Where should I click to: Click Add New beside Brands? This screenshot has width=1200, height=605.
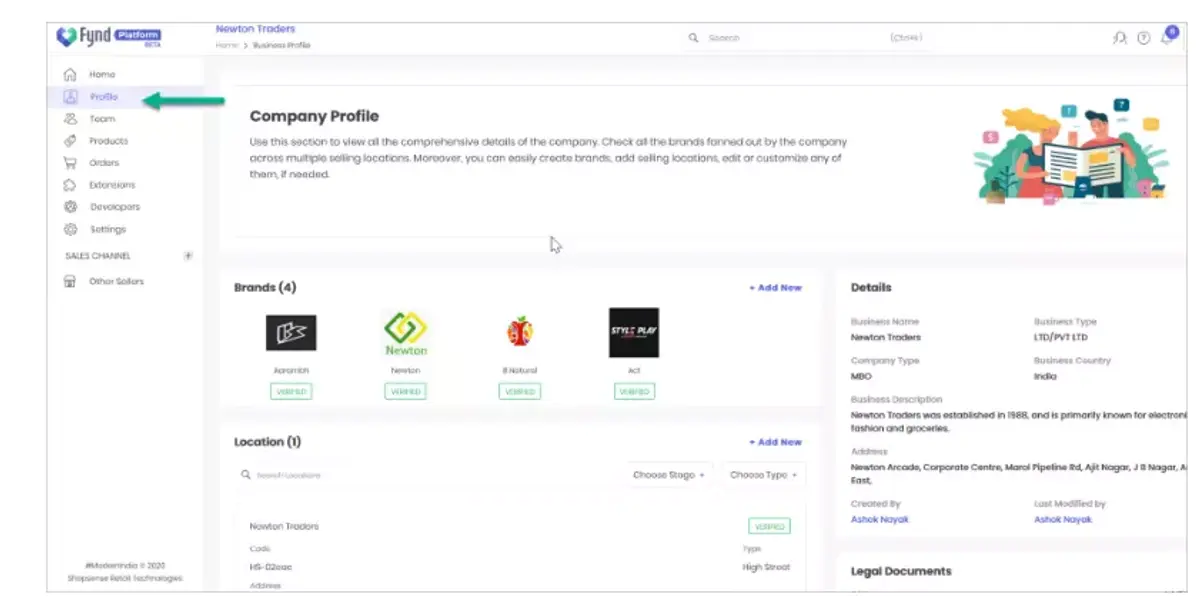pyautogui.click(x=776, y=288)
